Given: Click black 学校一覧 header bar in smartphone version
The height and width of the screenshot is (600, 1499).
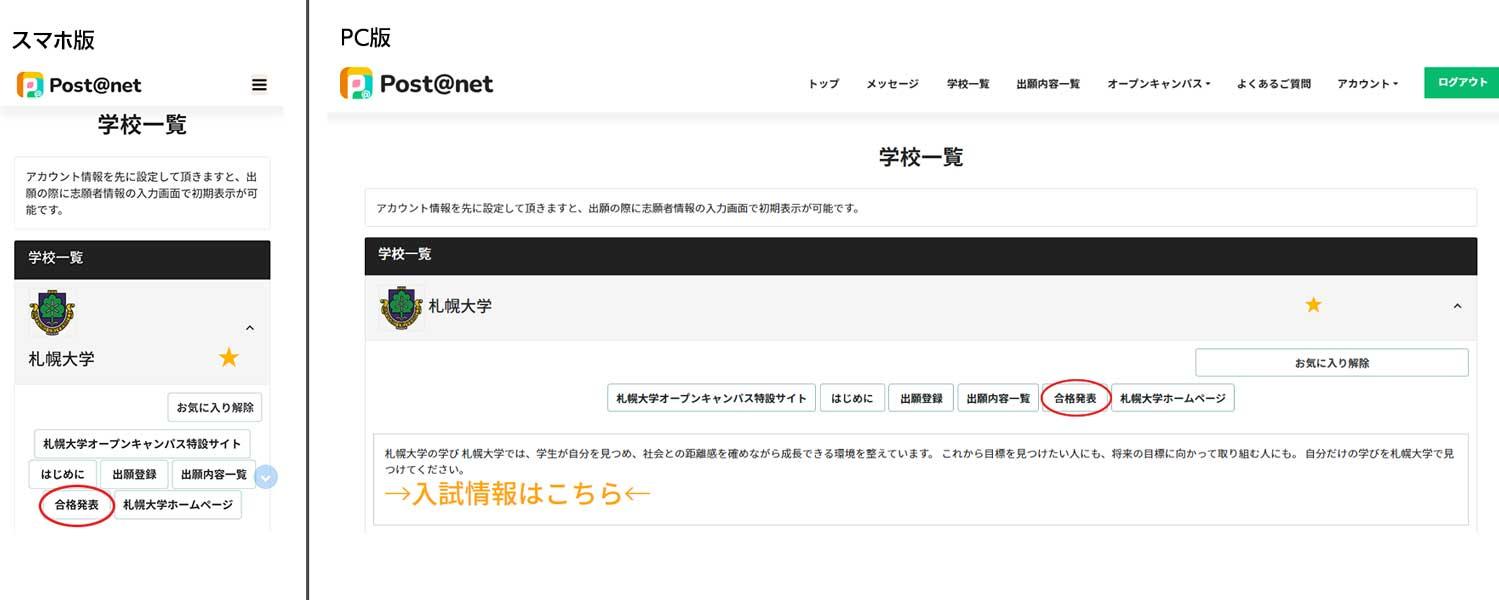Looking at the screenshot, I should 142,259.
